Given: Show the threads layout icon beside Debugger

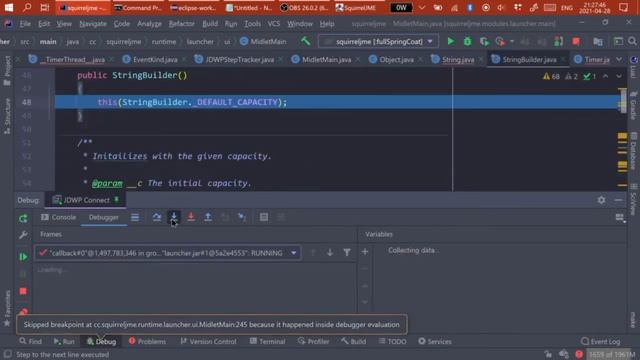Looking at the screenshot, I should pos(135,217).
